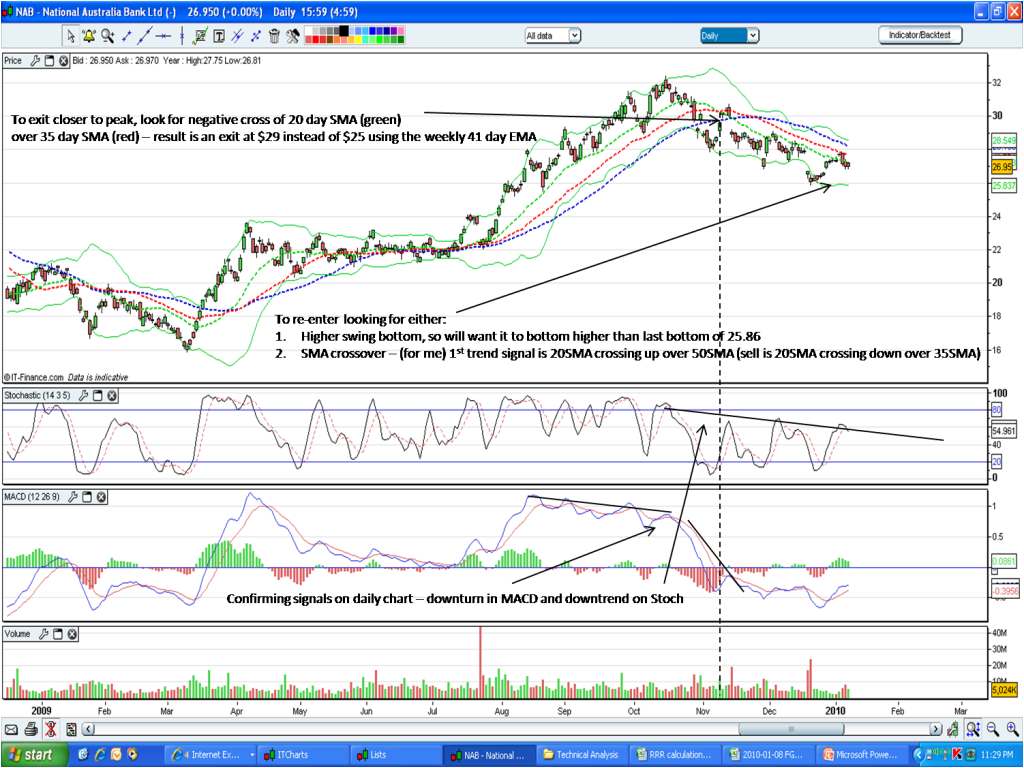Click the chart horizontal scrollbar thumb

pos(792,729)
